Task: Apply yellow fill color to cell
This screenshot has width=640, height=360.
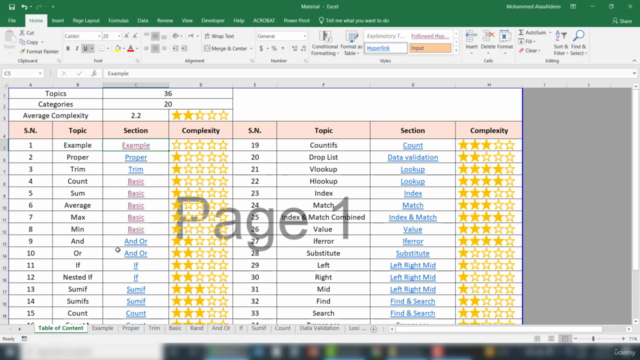Action: coord(118,49)
